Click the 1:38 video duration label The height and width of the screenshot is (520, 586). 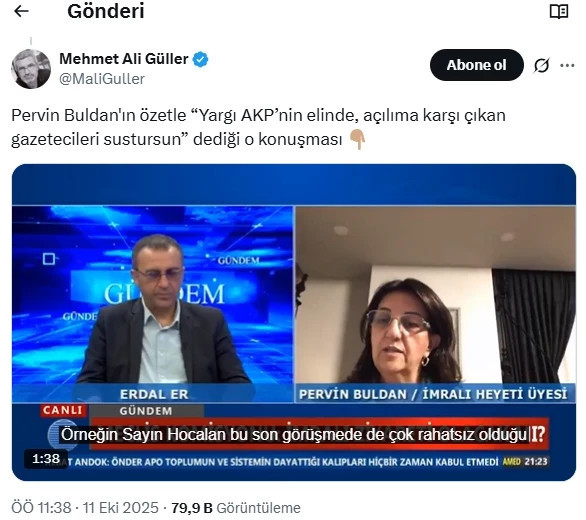coord(46,459)
